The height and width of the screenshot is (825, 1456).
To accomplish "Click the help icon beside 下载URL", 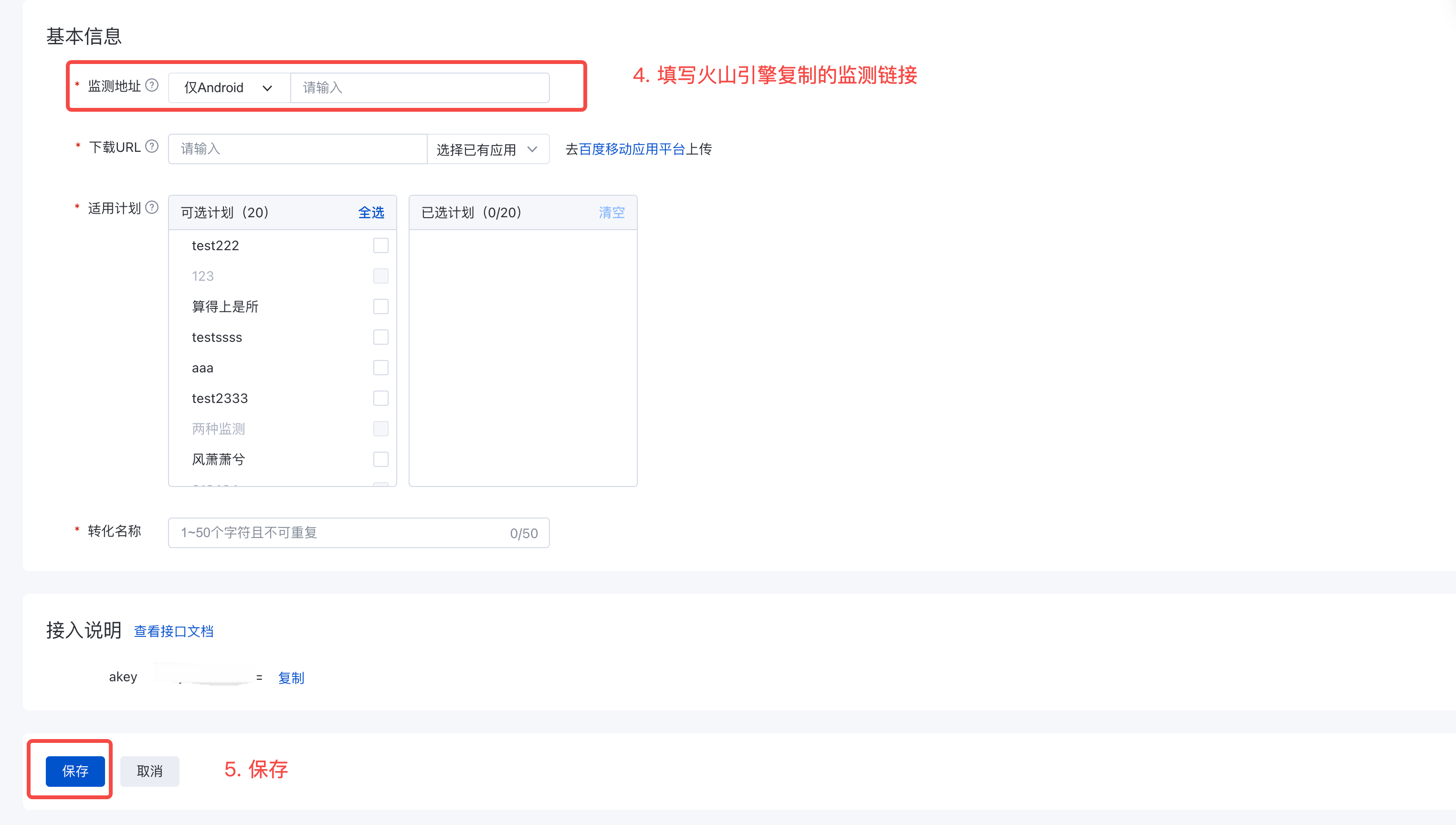I will click(x=152, y=147).
